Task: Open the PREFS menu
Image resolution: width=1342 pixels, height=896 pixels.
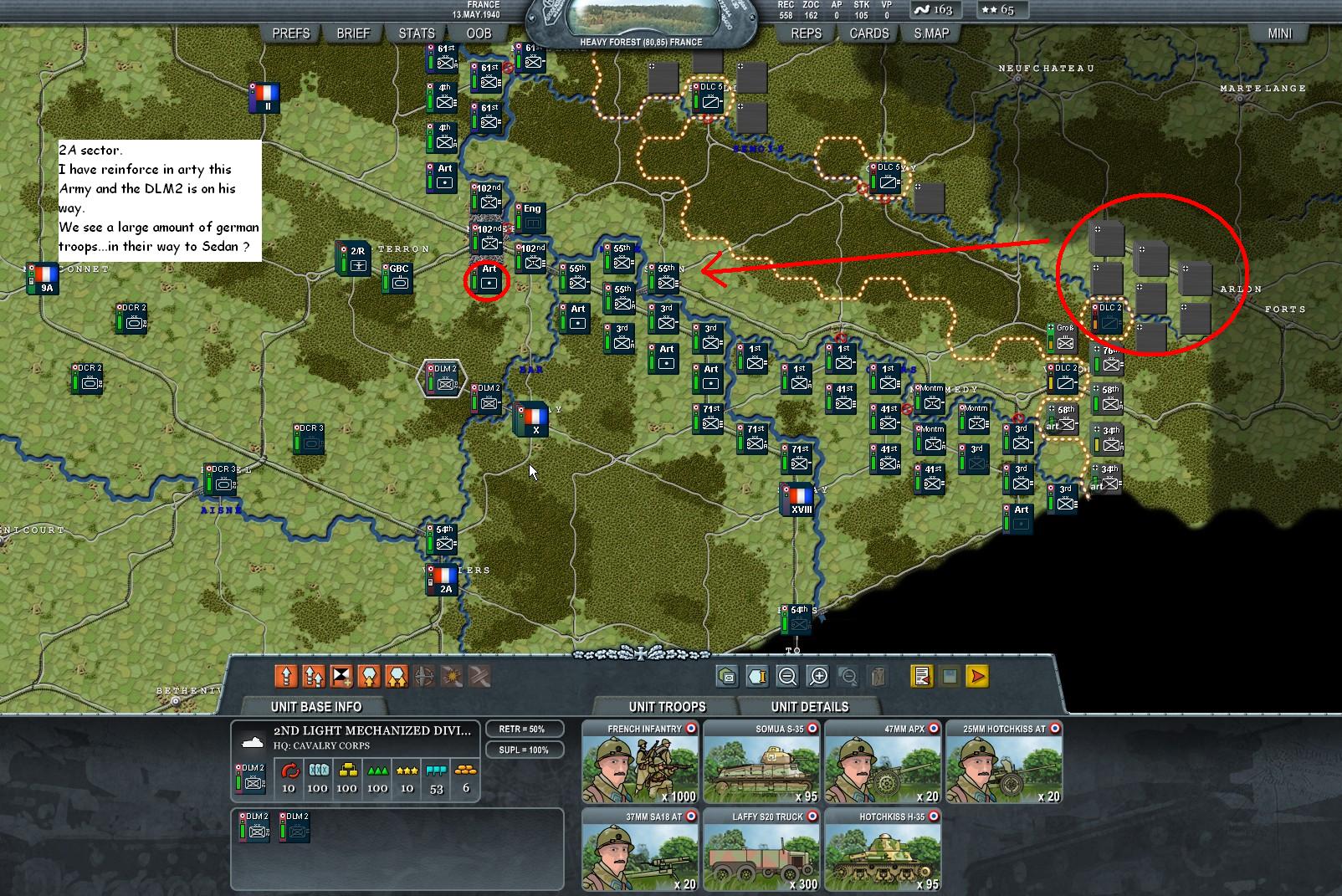Action: pos(291,33)
